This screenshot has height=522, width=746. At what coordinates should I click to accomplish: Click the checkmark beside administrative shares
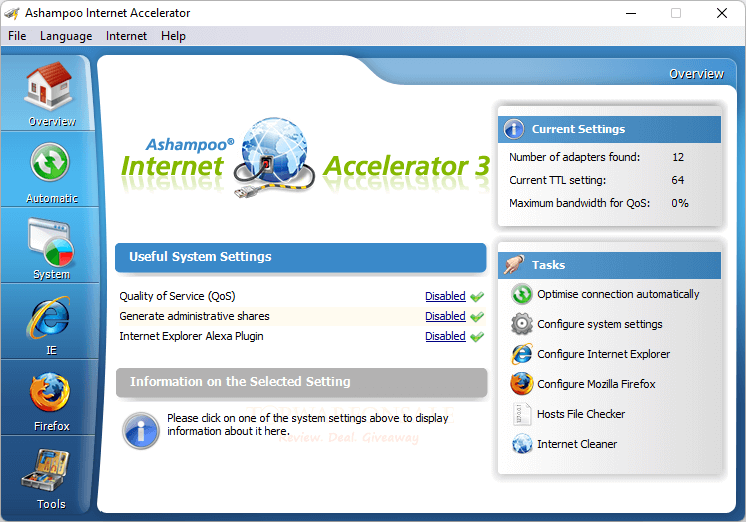click(x=477, y=316)
